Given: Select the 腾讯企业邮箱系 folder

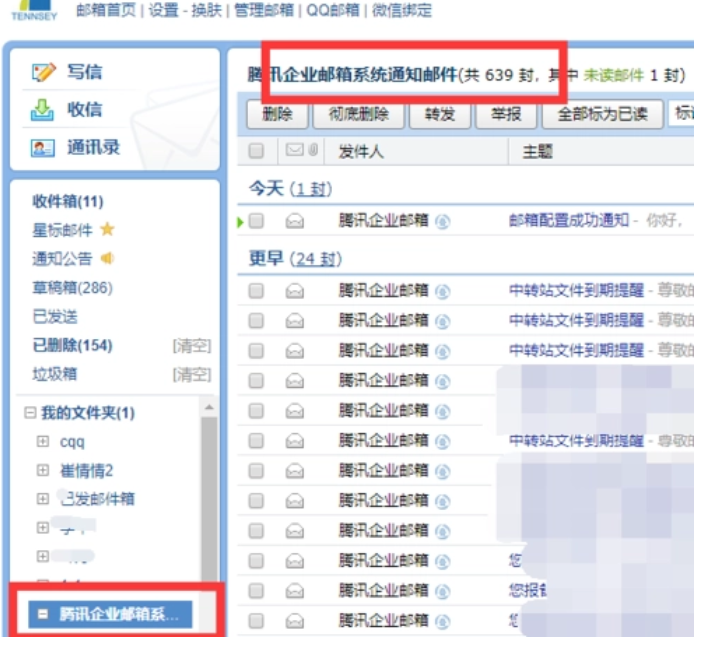Looking at the screenshot, I should (x=119, y=614).
